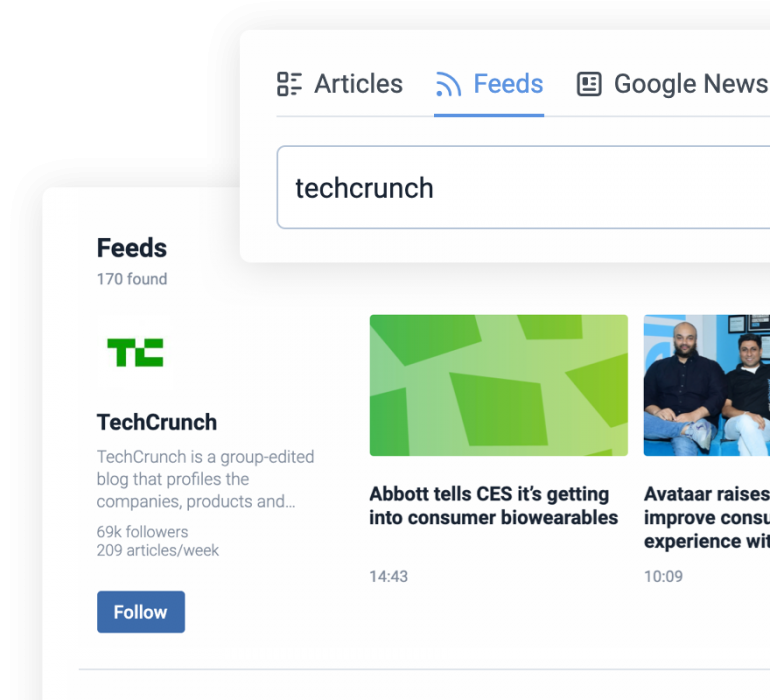This screenshot has height=700, width=770.
Task: Click the techcrunch search field
Action: tap(523, 187)
